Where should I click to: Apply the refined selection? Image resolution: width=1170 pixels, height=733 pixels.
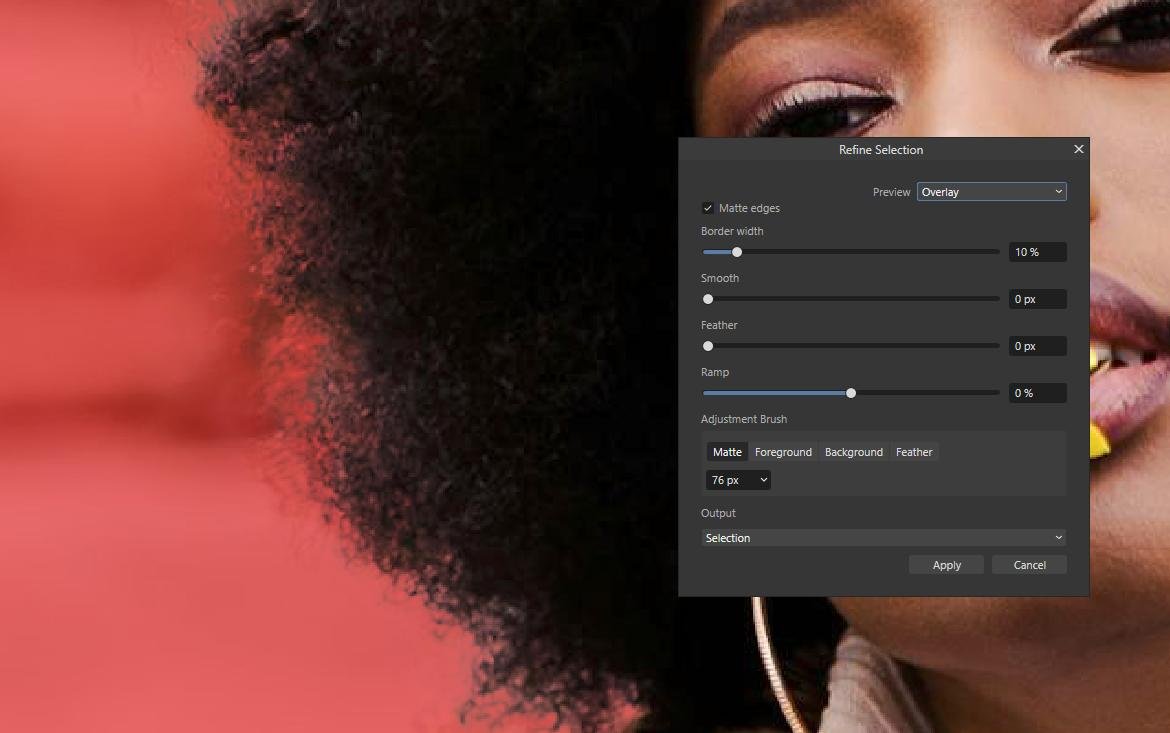point(946,565)
